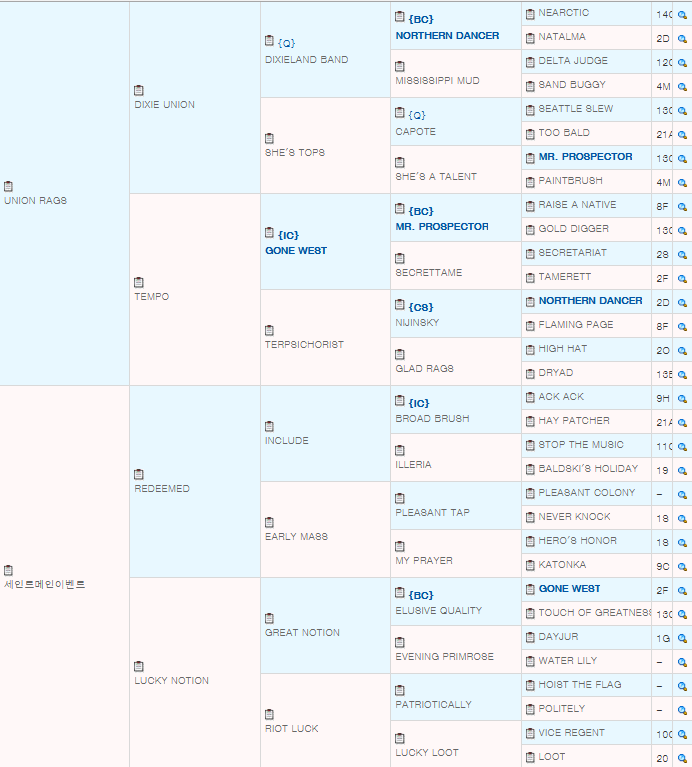
Task: Select WATER LILY ancestor
Action: coord(567,660)
